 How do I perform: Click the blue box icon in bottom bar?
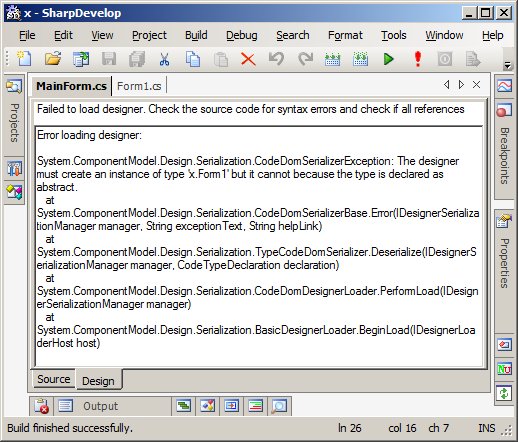pyautogui.click(x=232, y=406)
